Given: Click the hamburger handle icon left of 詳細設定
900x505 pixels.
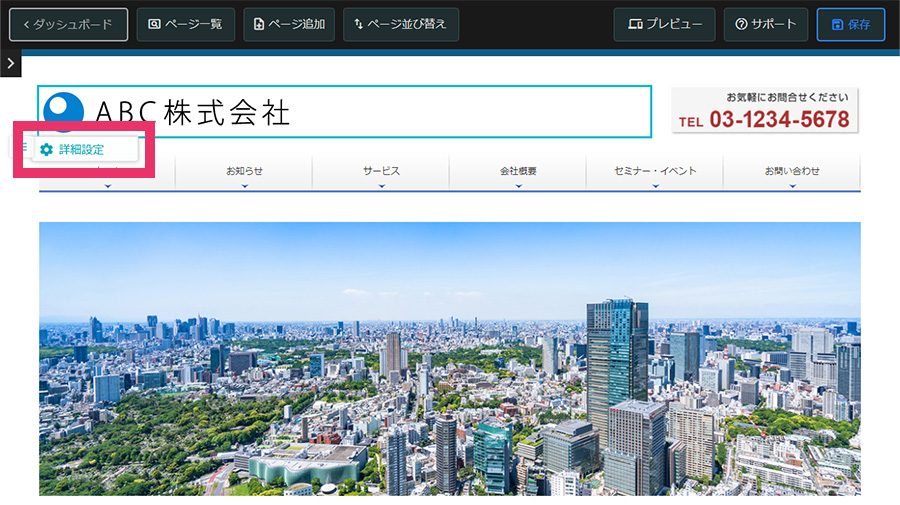Looking at the screenshot, I should tap(24, 147).
